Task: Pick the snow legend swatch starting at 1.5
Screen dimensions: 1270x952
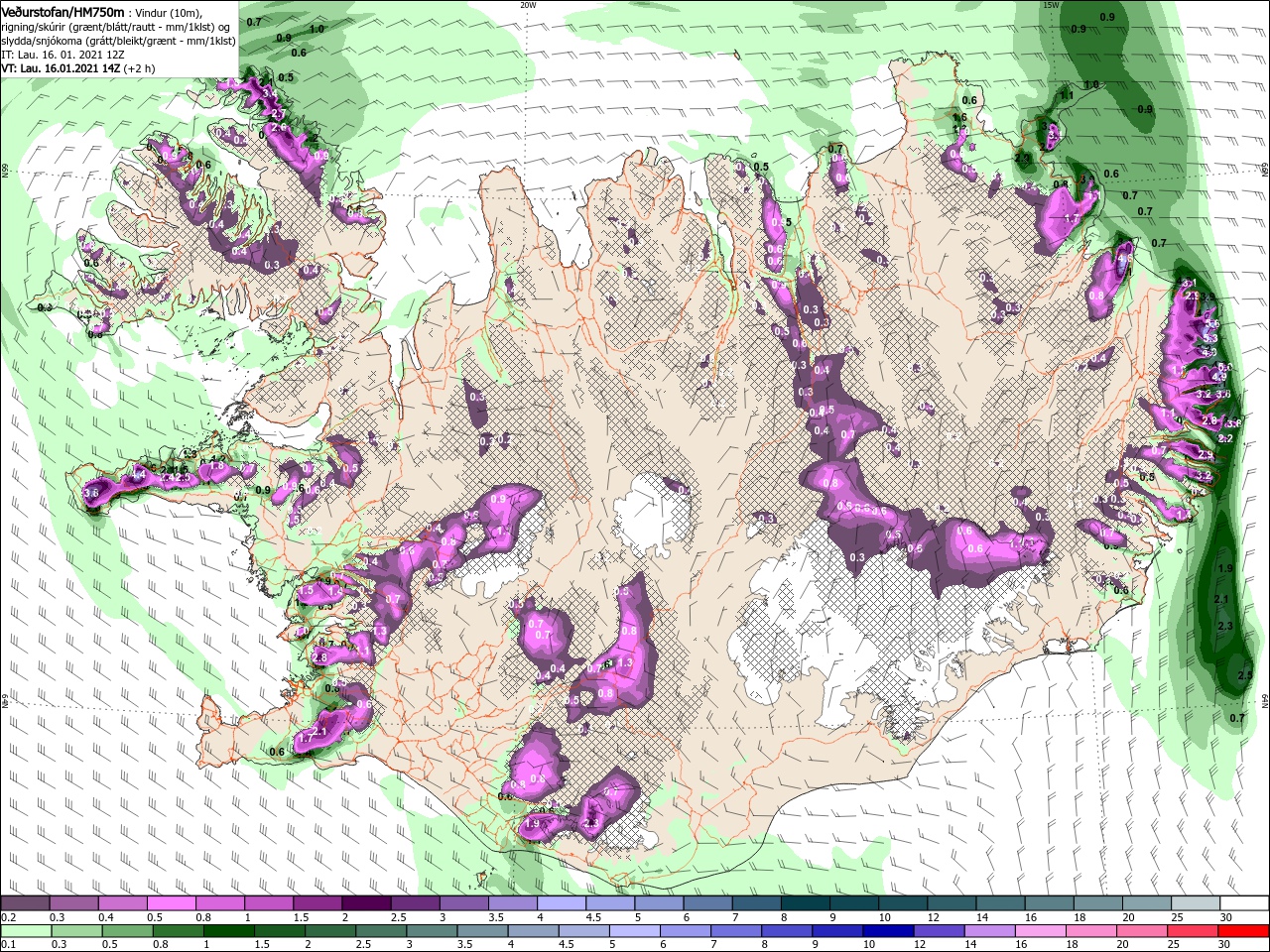Action: point(317,903)
